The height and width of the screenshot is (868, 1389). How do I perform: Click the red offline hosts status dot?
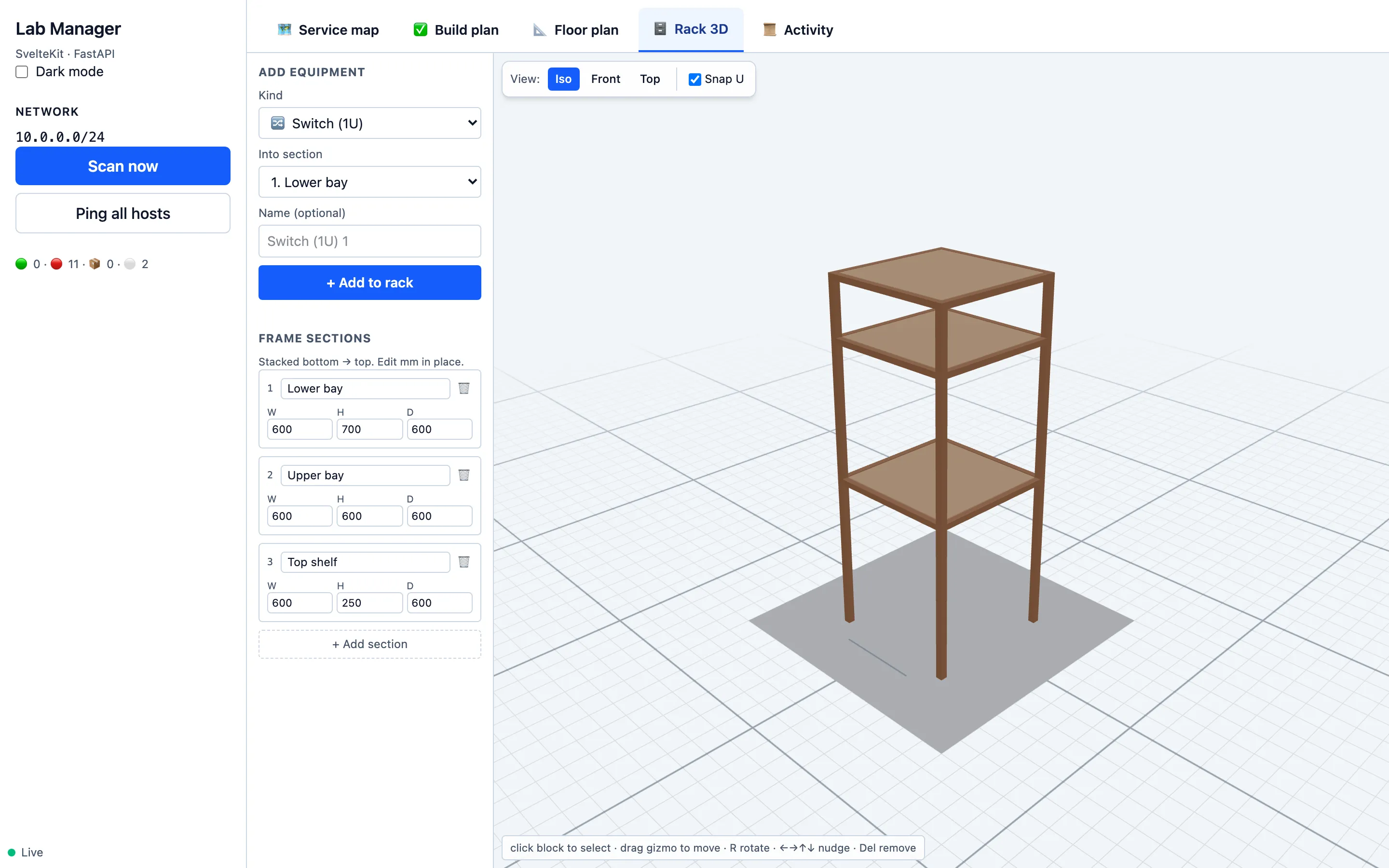(x=56, y=264)
